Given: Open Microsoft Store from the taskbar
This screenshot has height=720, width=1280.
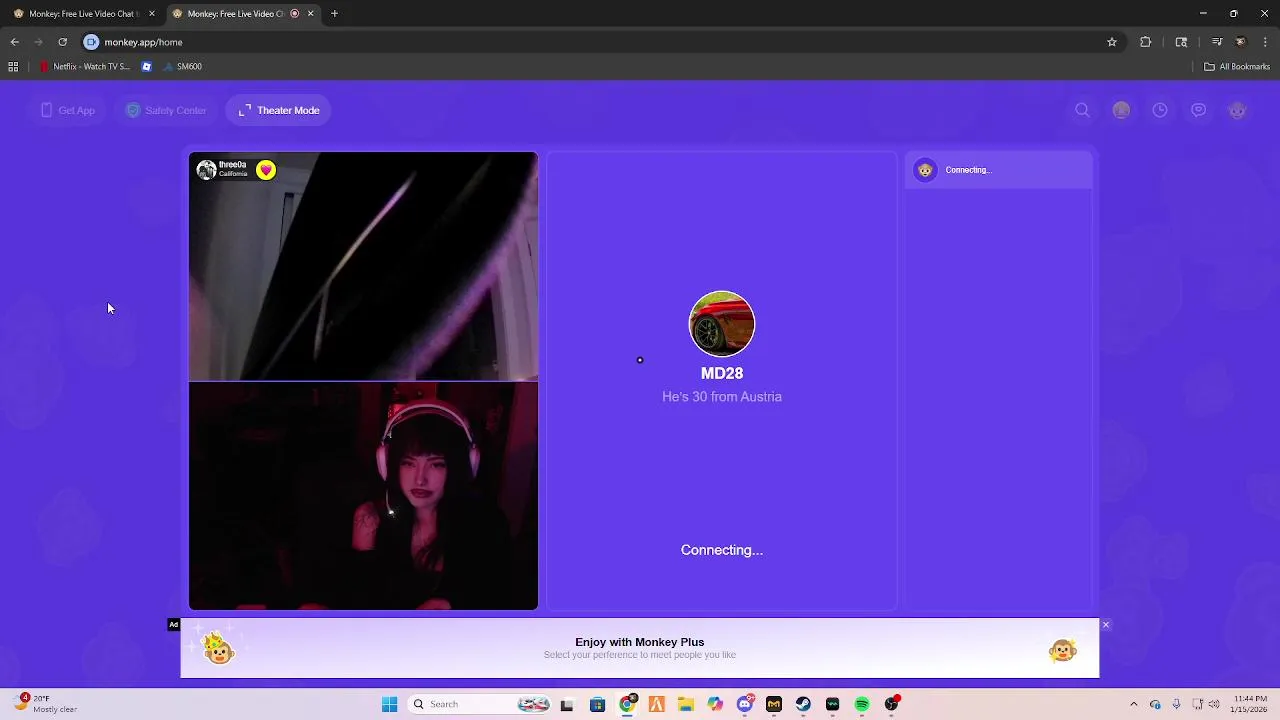Looking at the screenshot, I should [597, 704].
